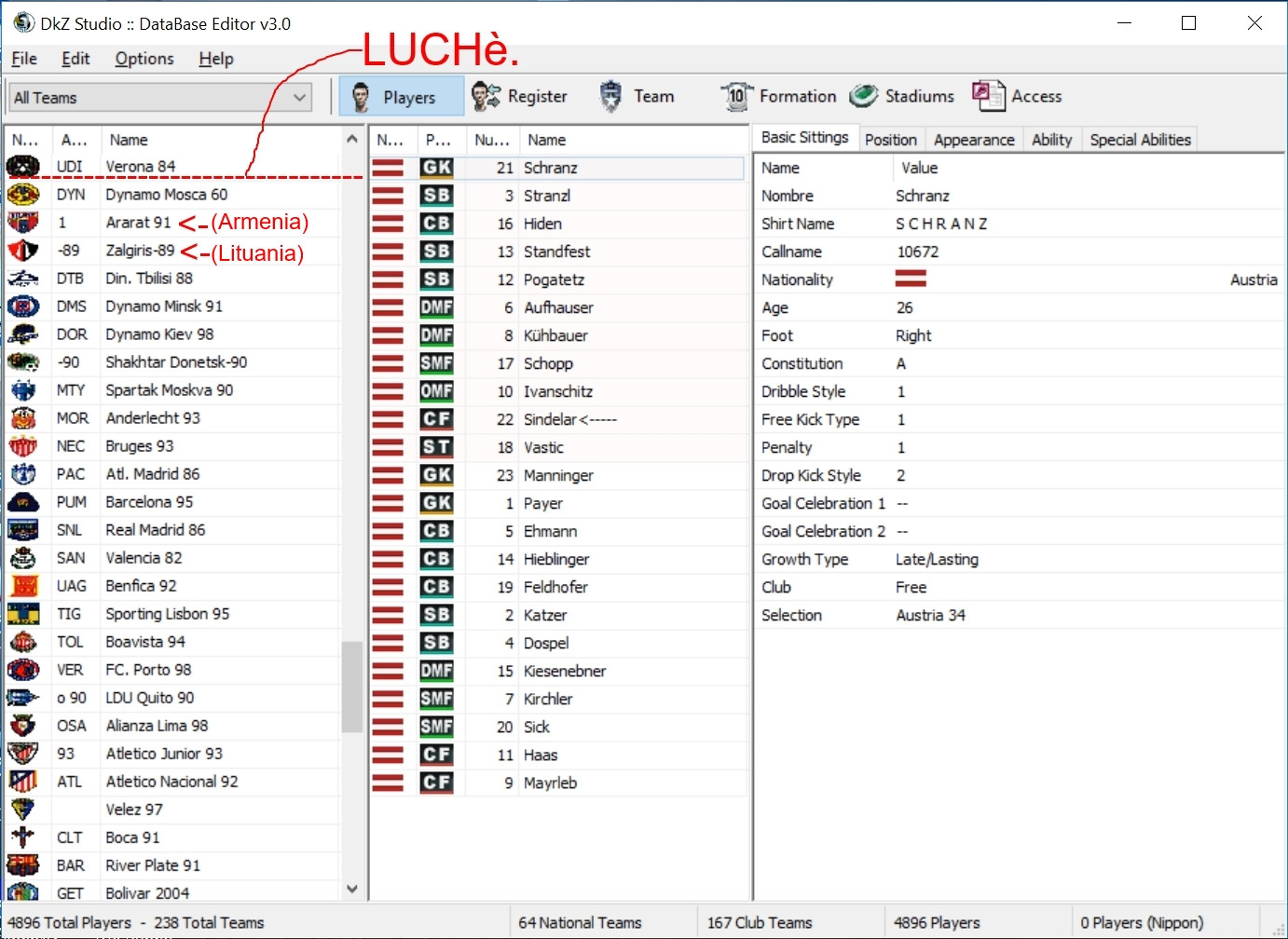Switch to the Appearance tab
Viewport: 1288px width, 939px height.
(974, 140)
